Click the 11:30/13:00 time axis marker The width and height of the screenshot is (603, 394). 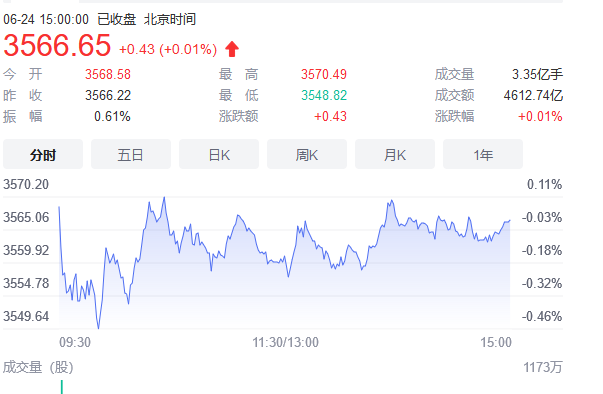tap(285, 342)
